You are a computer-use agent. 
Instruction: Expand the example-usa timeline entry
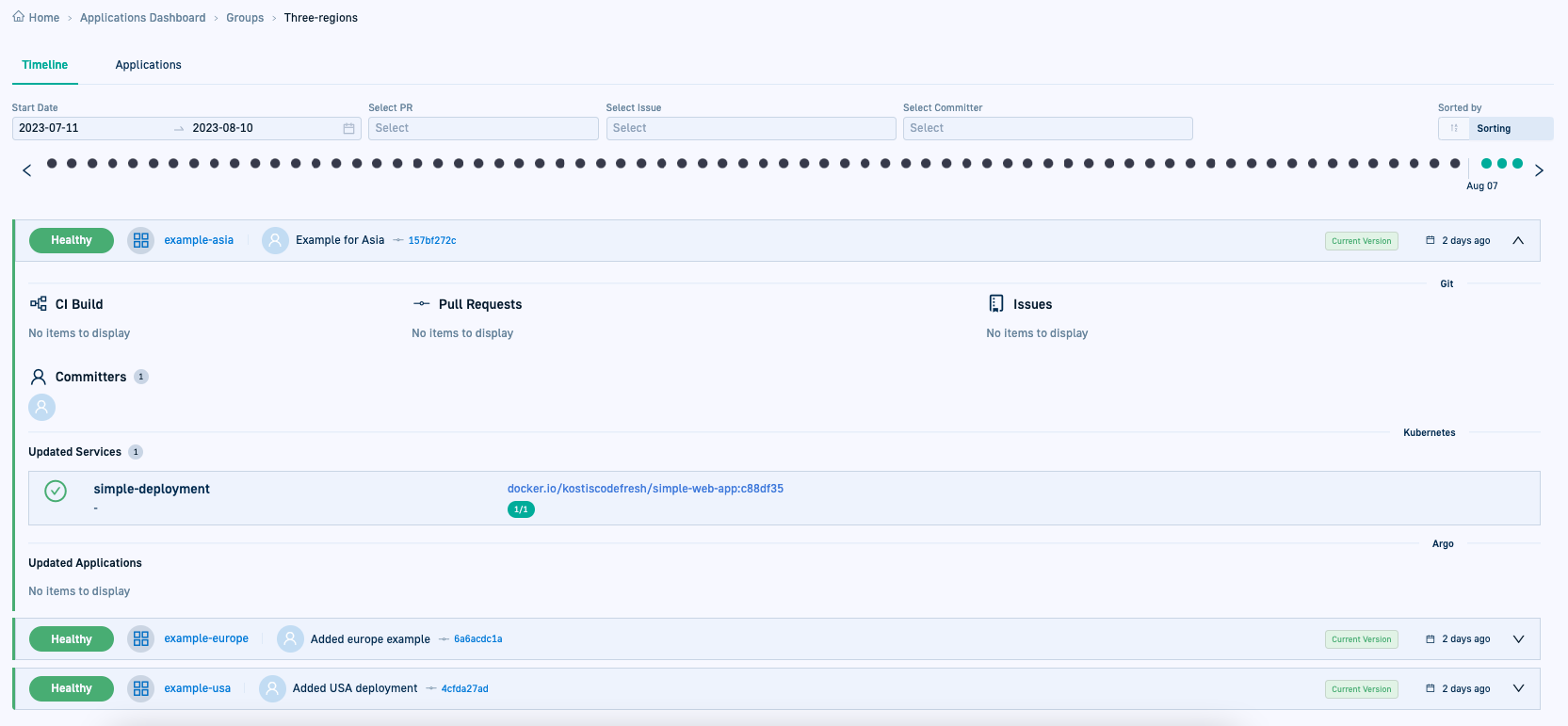1518,688
